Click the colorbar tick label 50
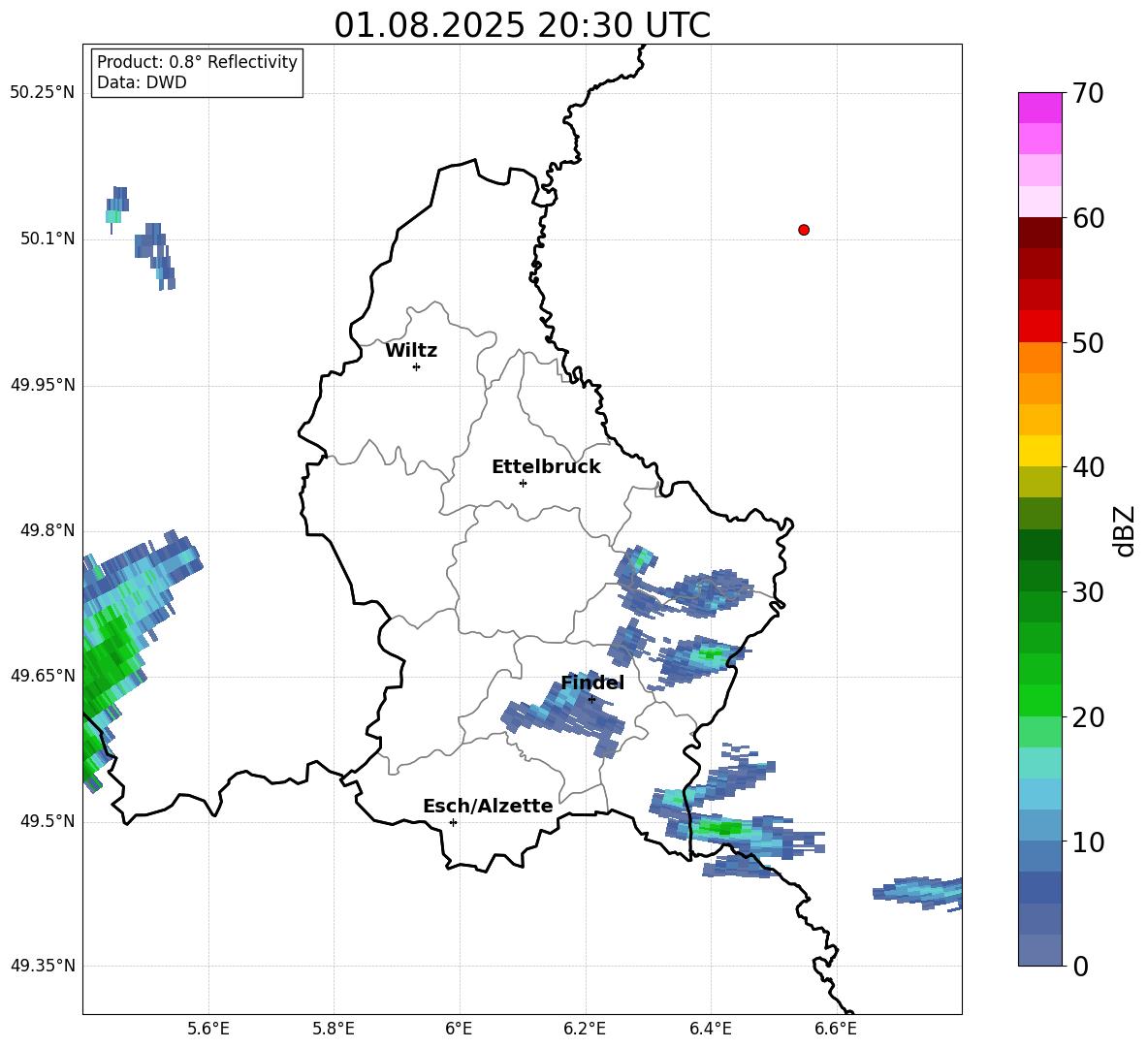Image resolution: width=1148 pixels, height=1048 pixels. 1088,342
